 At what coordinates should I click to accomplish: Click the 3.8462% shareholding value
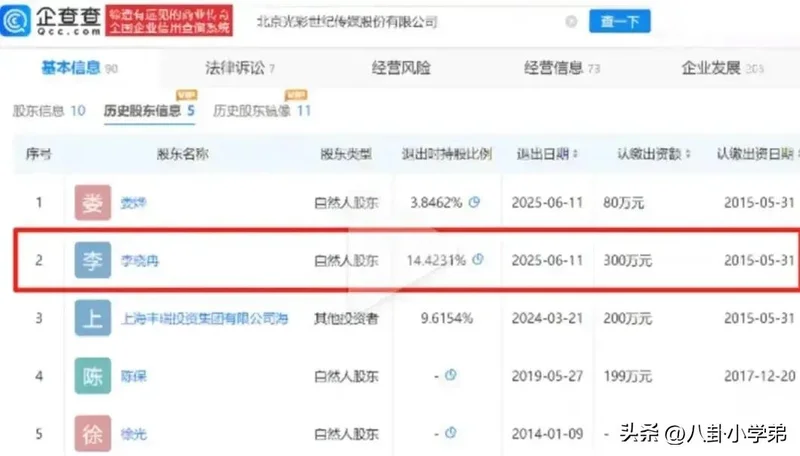tap(436, 203)
